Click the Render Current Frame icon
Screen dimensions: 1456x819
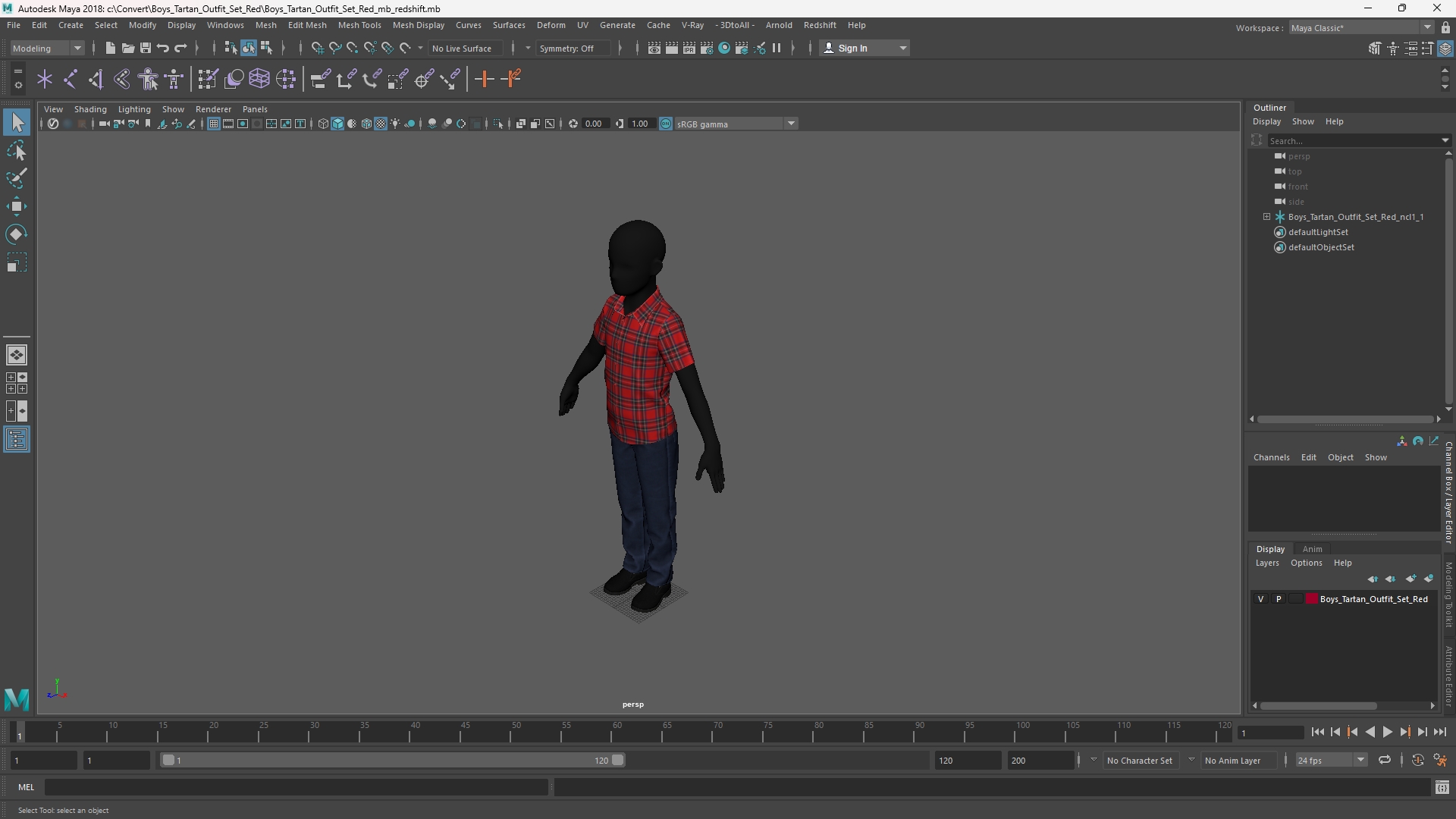tap(672, 49)
